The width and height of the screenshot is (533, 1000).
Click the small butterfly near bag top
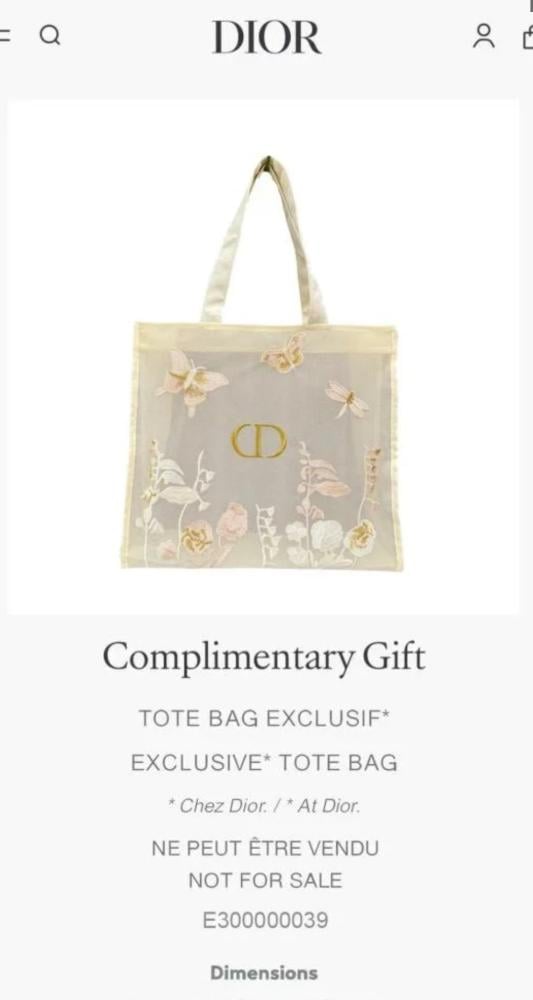pyautogui.click(x=284, y=354)
